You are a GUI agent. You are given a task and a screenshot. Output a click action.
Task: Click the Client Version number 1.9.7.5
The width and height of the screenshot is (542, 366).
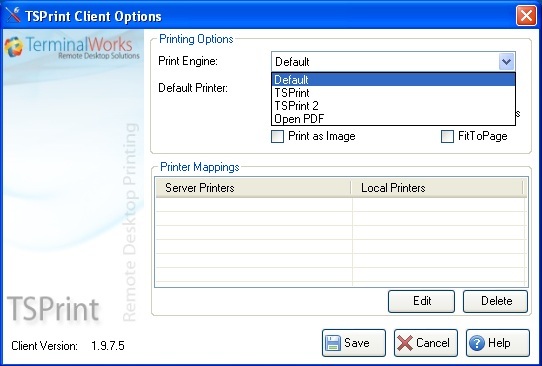(x=108, y=346)
